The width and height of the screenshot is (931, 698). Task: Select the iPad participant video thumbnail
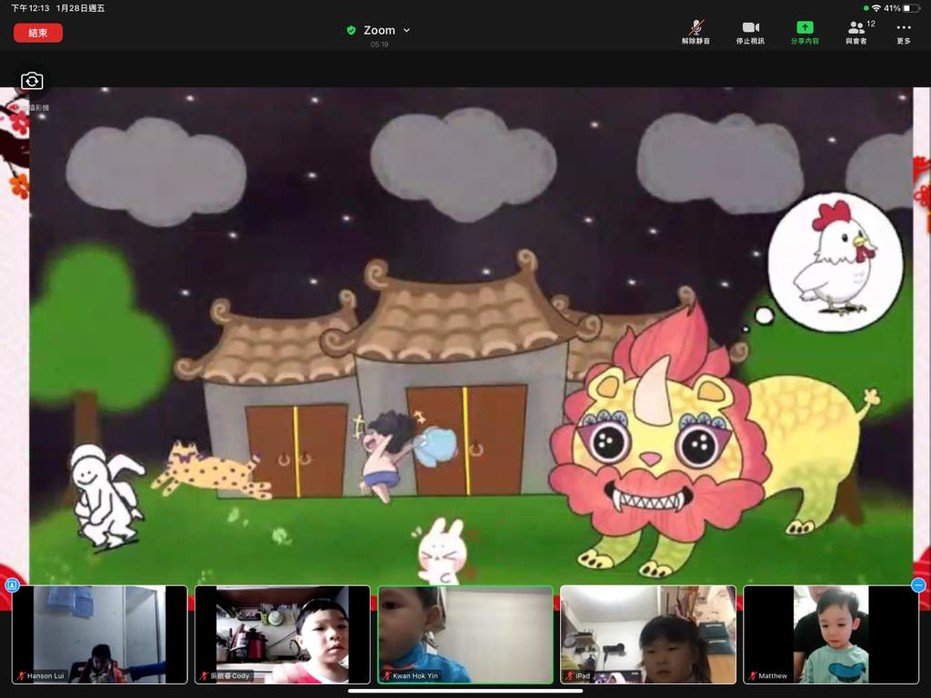648,634
